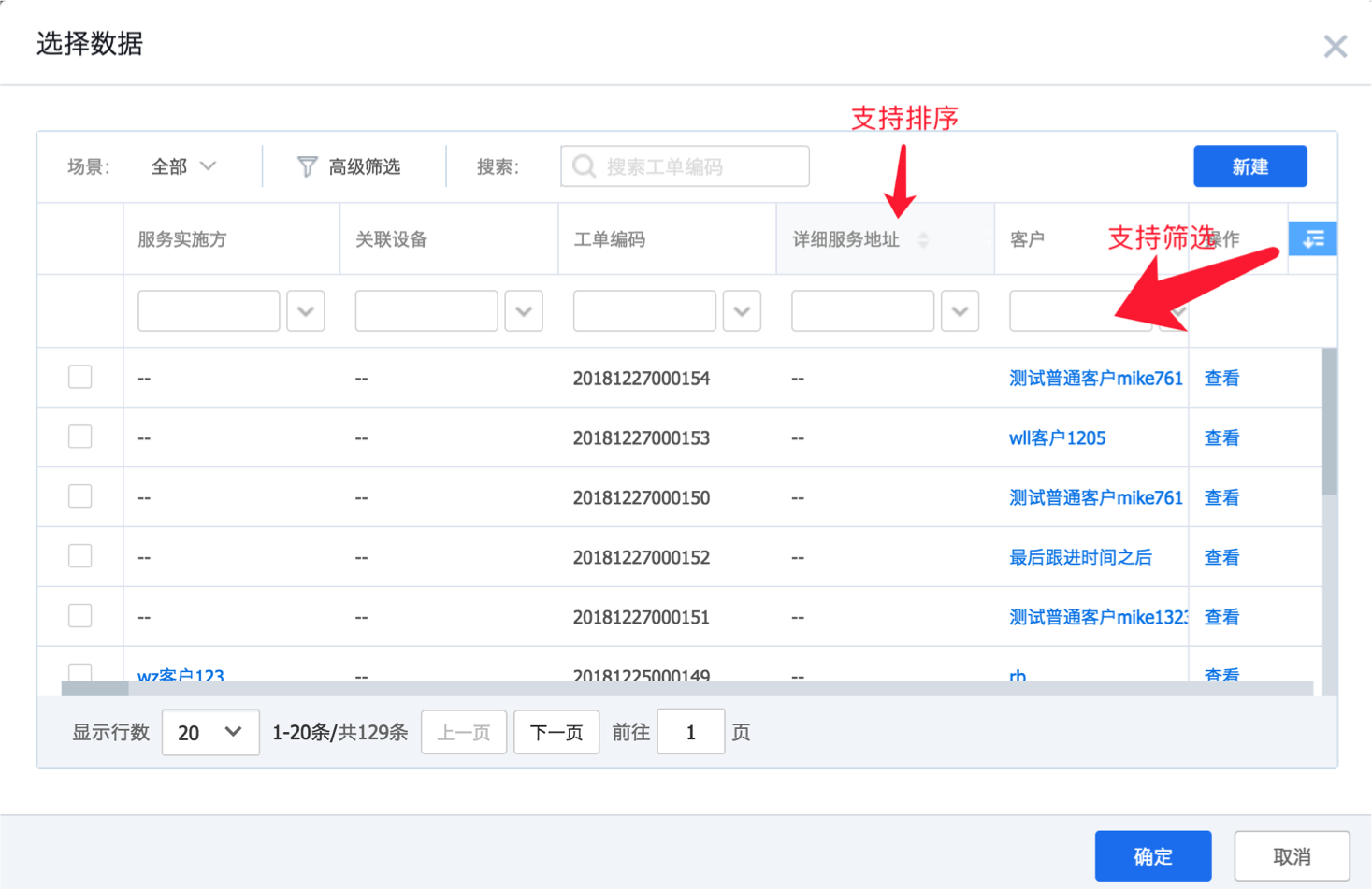Click the filter input under 详细服务地址
This screenshot has width=1372, height=889.
pos(862,311)
